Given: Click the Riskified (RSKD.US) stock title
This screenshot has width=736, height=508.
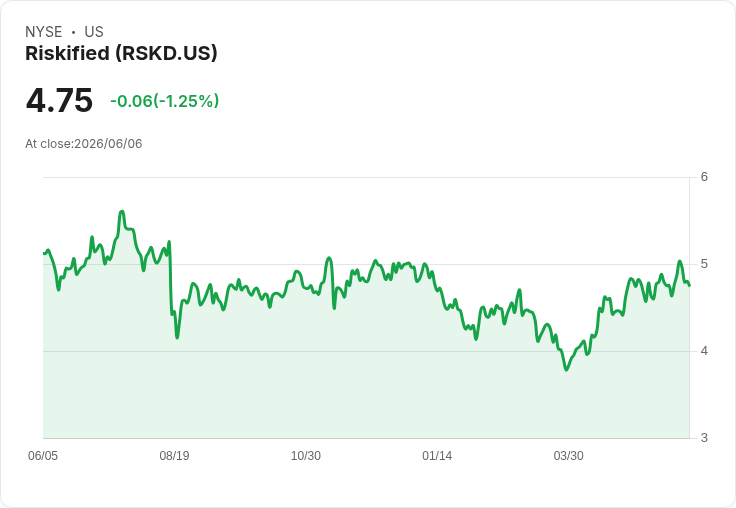Looking at the screenshot, I should click(121, 54).
